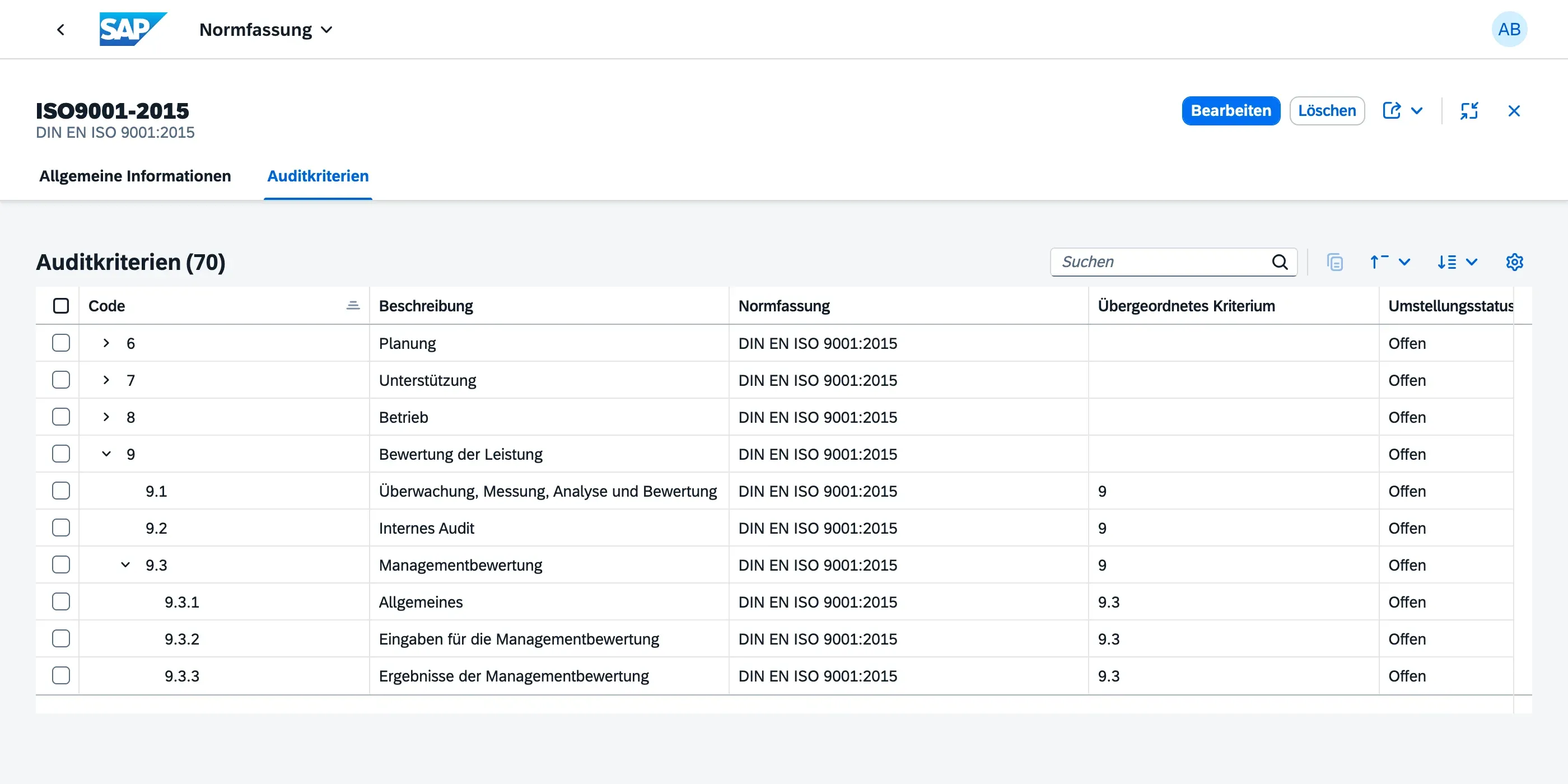Click the share icon in header

[x=1392, y=110]
